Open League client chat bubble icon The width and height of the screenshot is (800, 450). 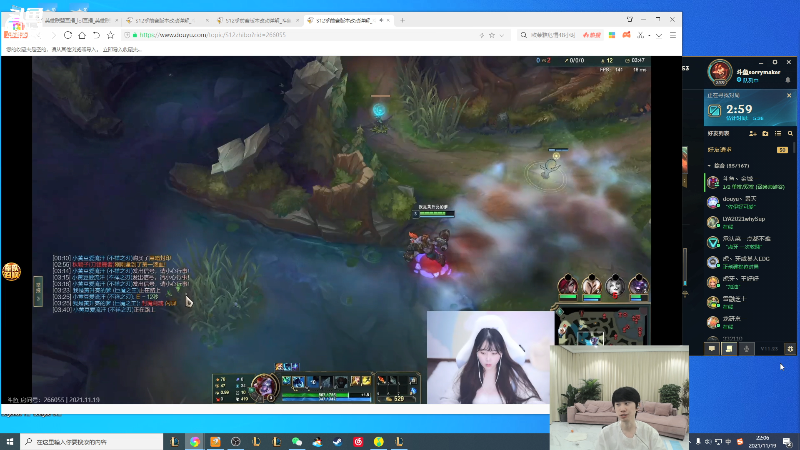click(x=712, y=349)
